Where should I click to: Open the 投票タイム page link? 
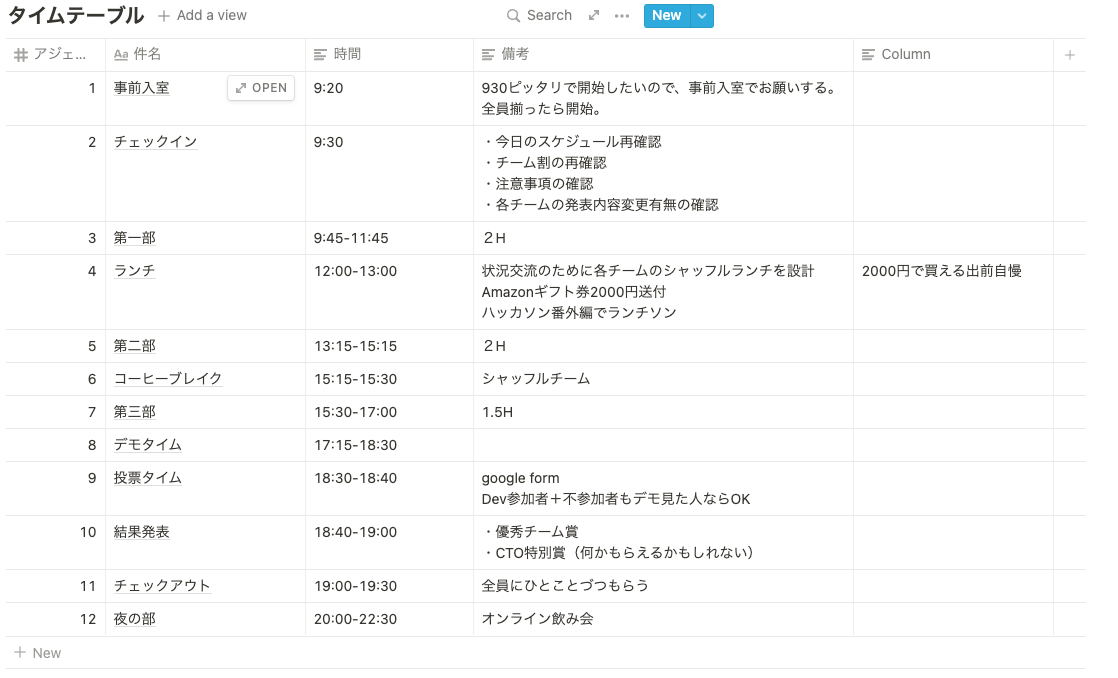point(148,478)
